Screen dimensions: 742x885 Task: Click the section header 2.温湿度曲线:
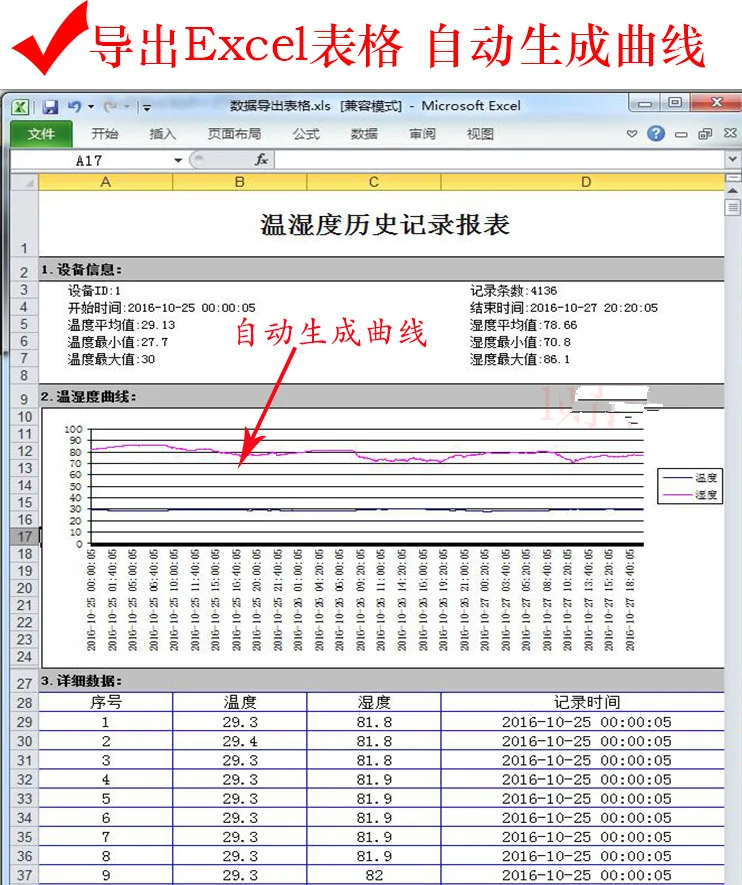tap(88, 397)
